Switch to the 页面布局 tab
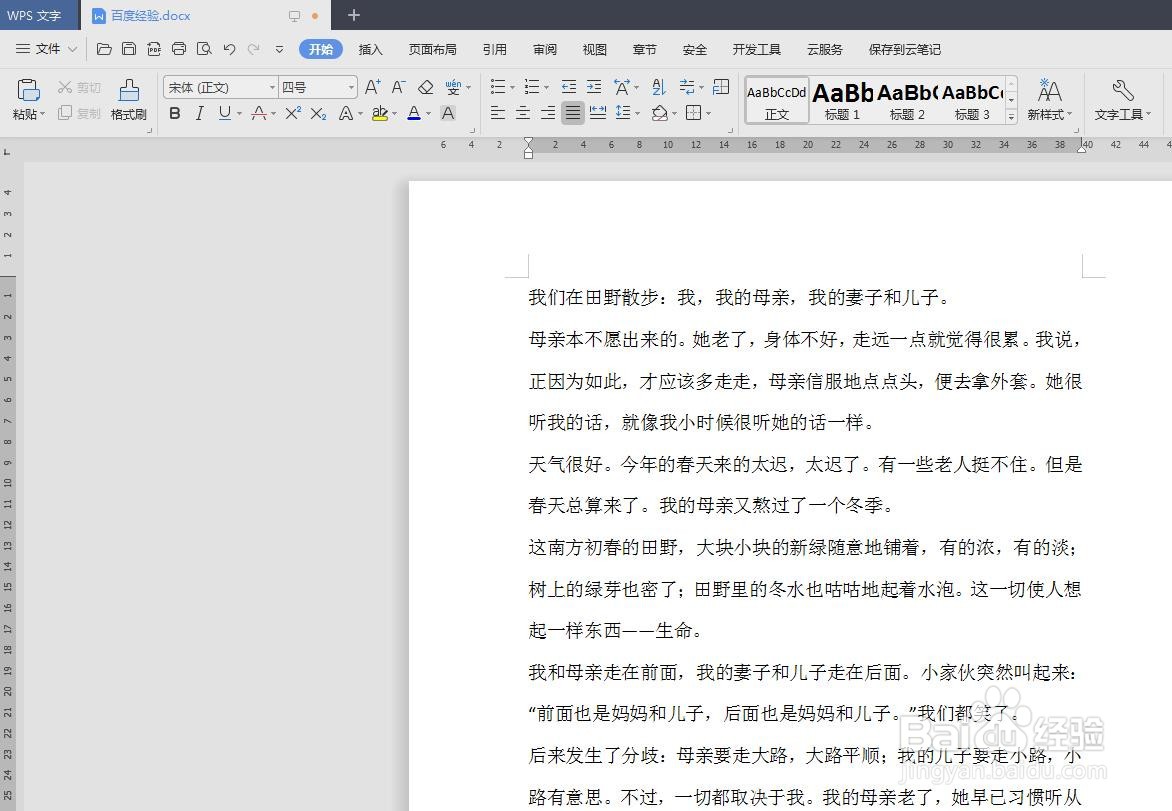Image resolution: width=1172 pixels, height=811 pixels. click(x=432, y=49)
